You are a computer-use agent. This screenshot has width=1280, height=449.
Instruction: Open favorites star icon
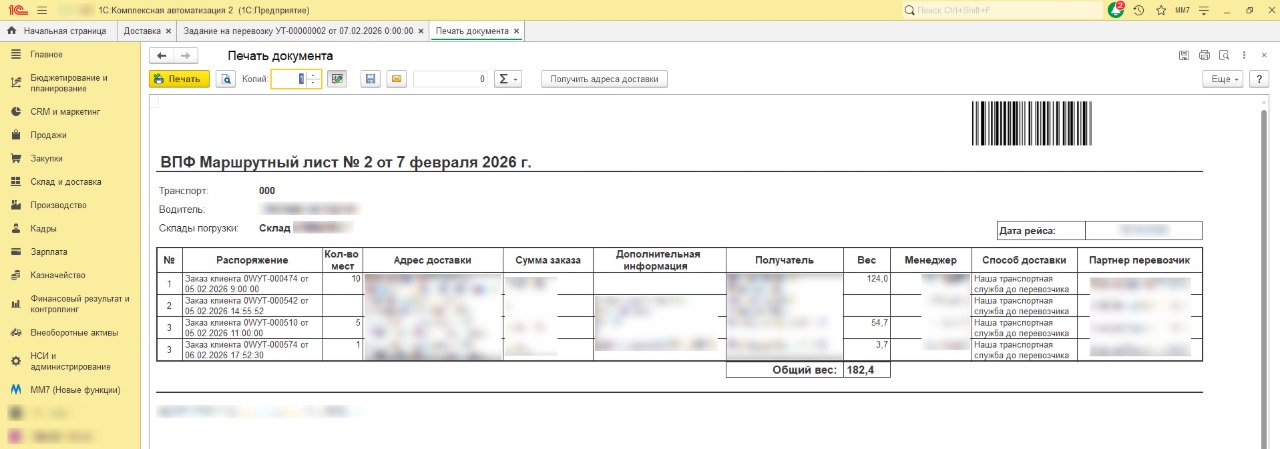(x=1161, y=9)
